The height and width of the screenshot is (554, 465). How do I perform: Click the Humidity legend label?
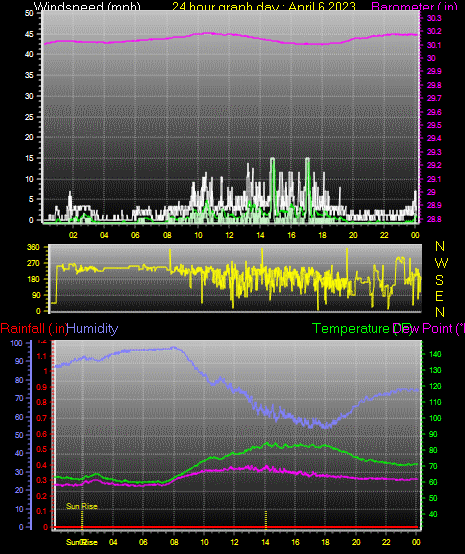(x=92, y=329)
